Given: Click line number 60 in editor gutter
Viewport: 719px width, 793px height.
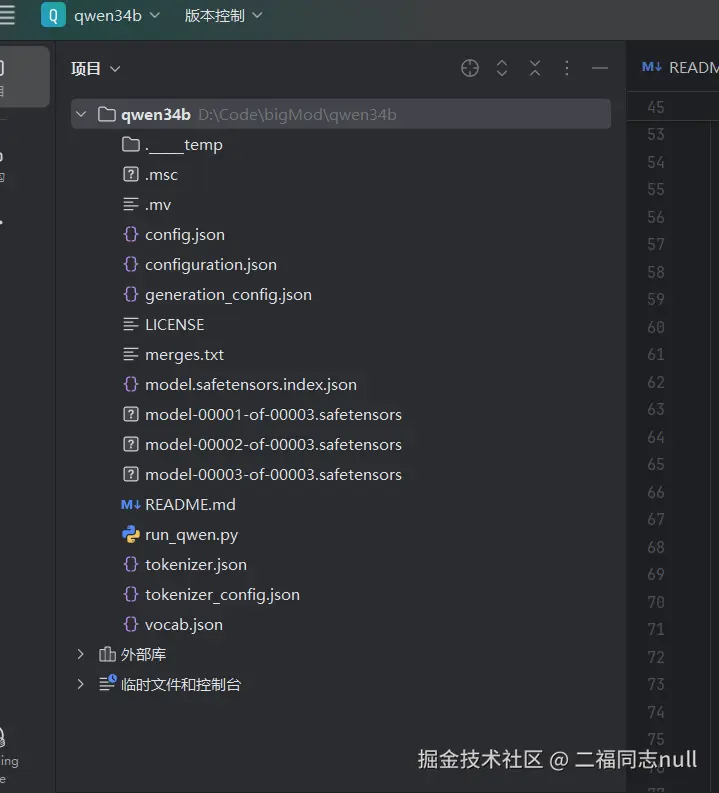Looking at the screenshot, I should click(655, 327).
